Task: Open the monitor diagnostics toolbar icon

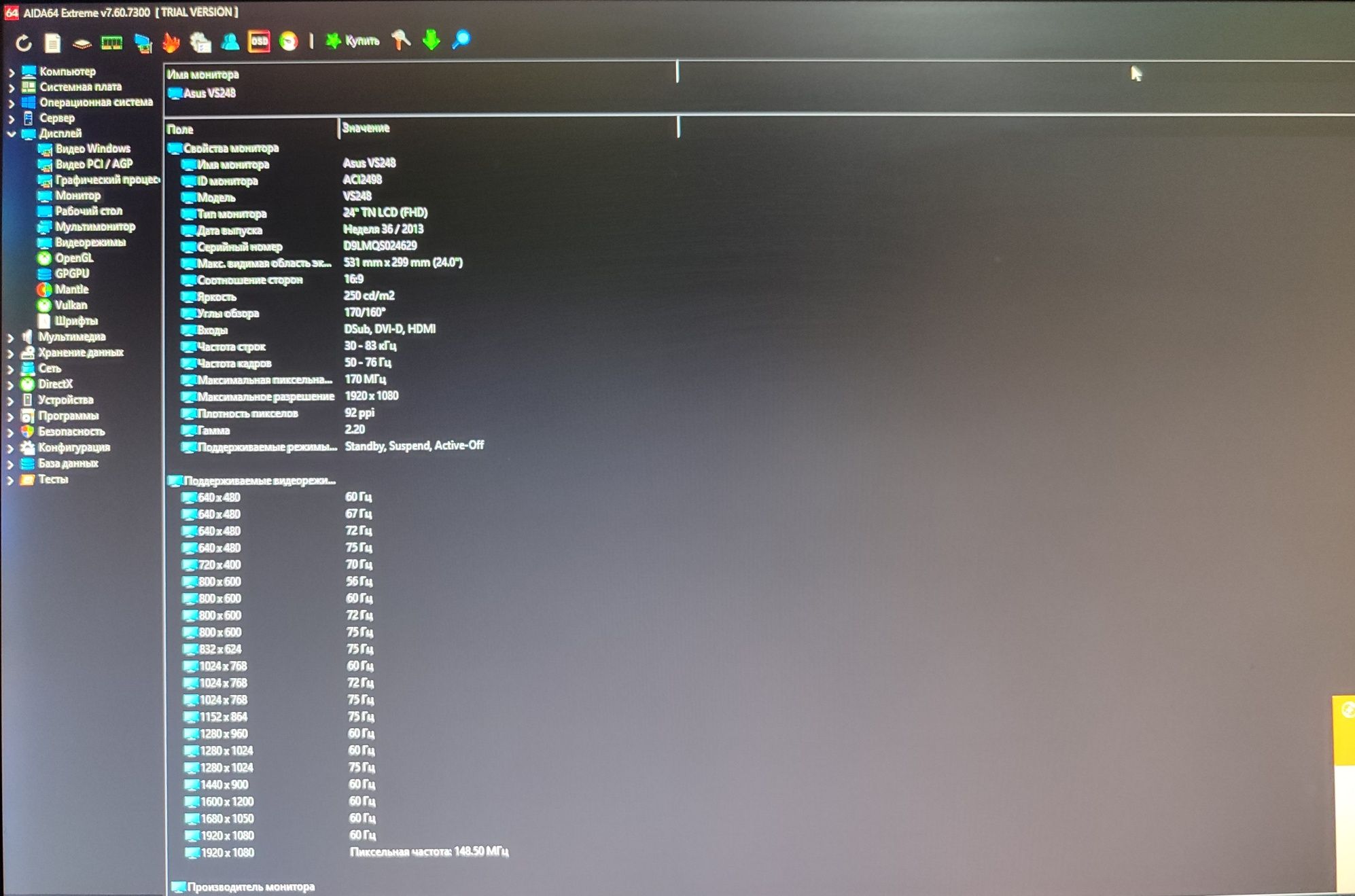Action: (143, 43)
